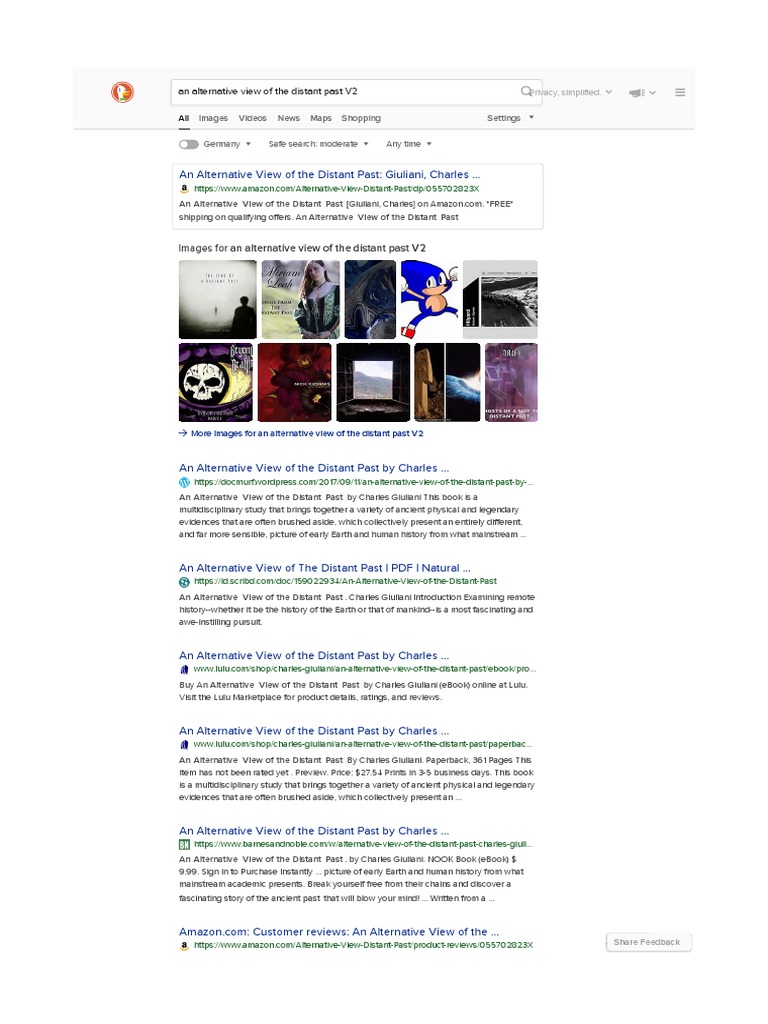
Task: Click the DuckDuckGo duck logo
Action: pyautogui.click(x=122, y=92)
